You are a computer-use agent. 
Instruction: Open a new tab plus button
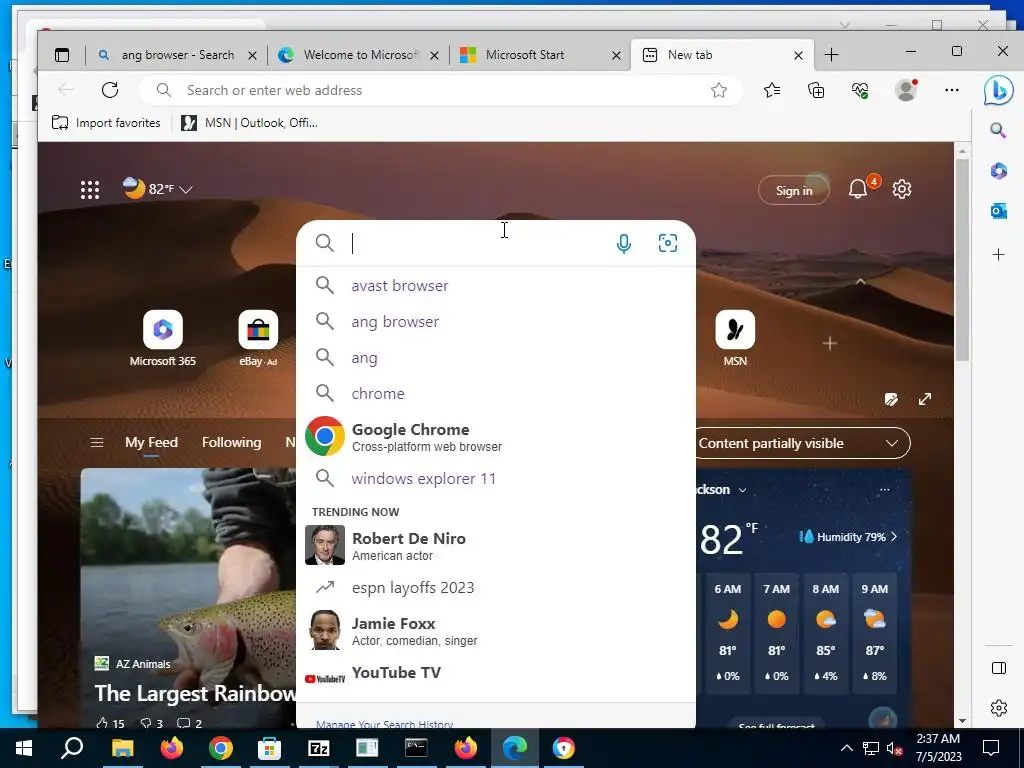click(x=831, y=55)
